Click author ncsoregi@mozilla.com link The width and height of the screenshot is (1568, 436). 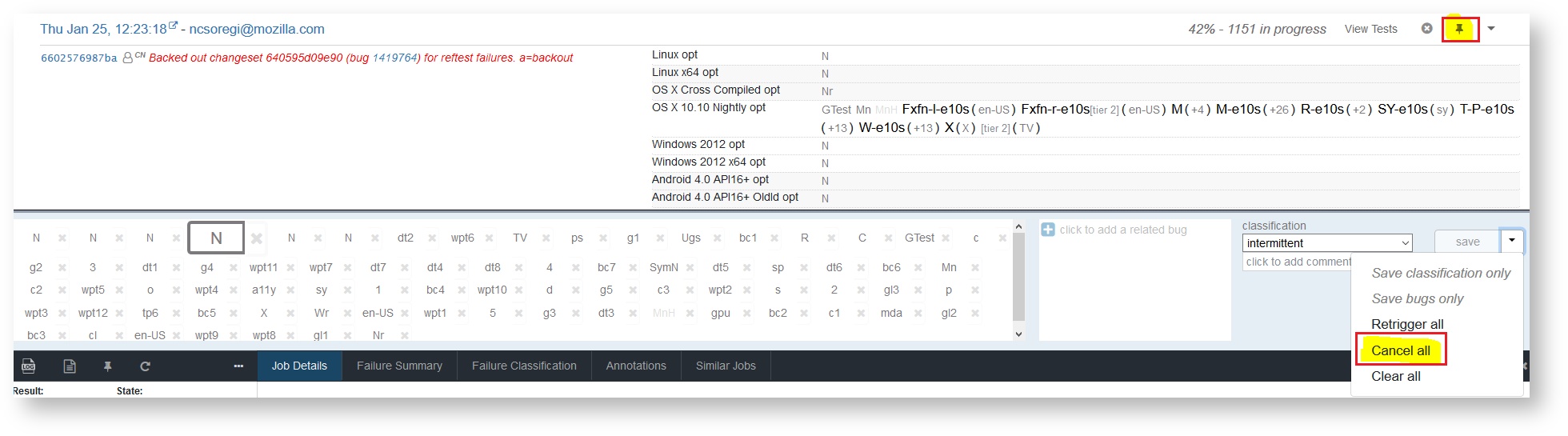[257, 30]
